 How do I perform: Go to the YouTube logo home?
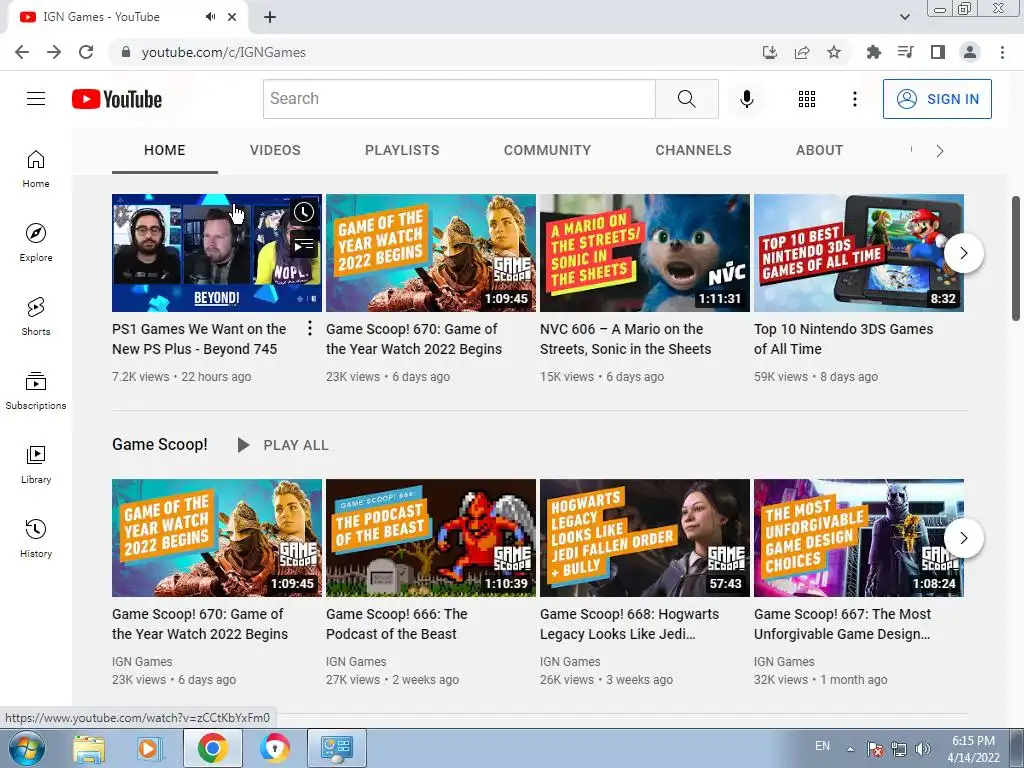(117, 99)
